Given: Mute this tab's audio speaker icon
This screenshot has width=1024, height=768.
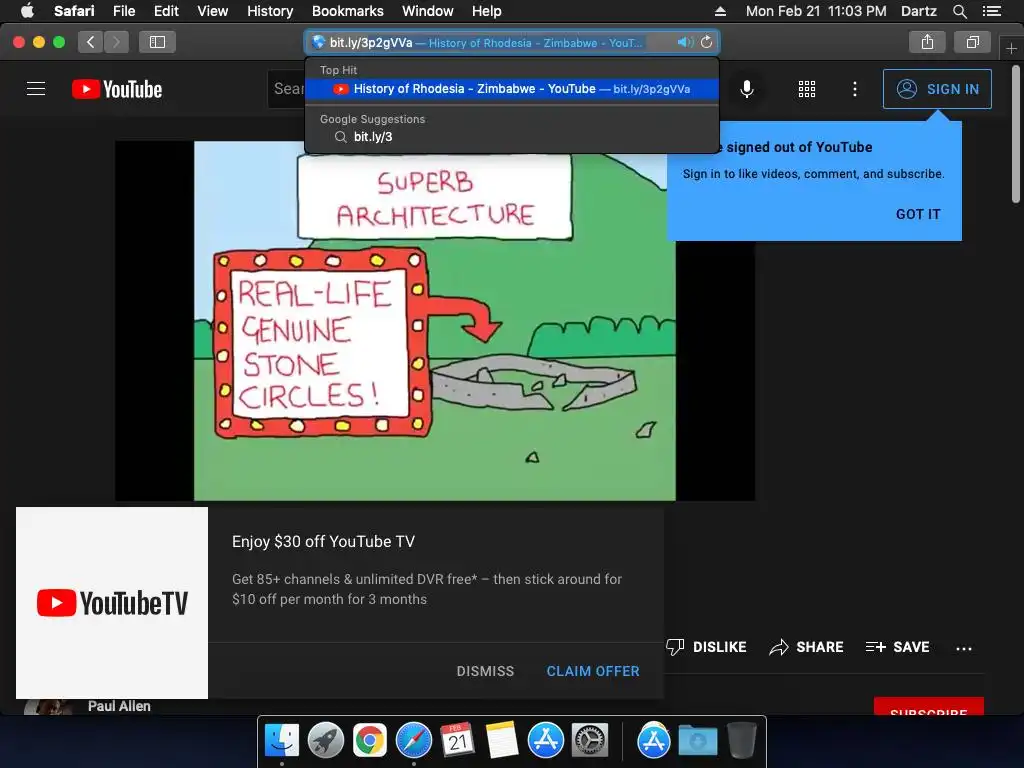Looking at the screenshot, I should pos(684,42).
